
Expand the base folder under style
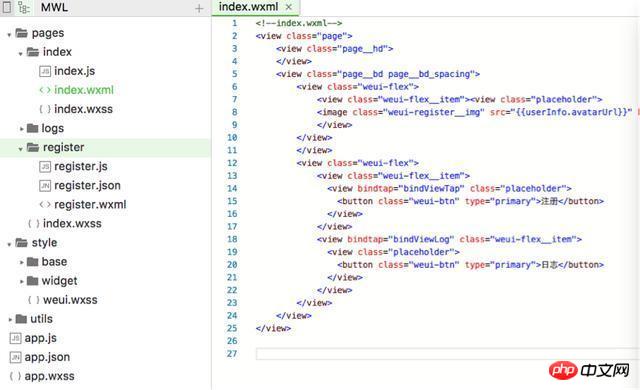click(21, 262)
